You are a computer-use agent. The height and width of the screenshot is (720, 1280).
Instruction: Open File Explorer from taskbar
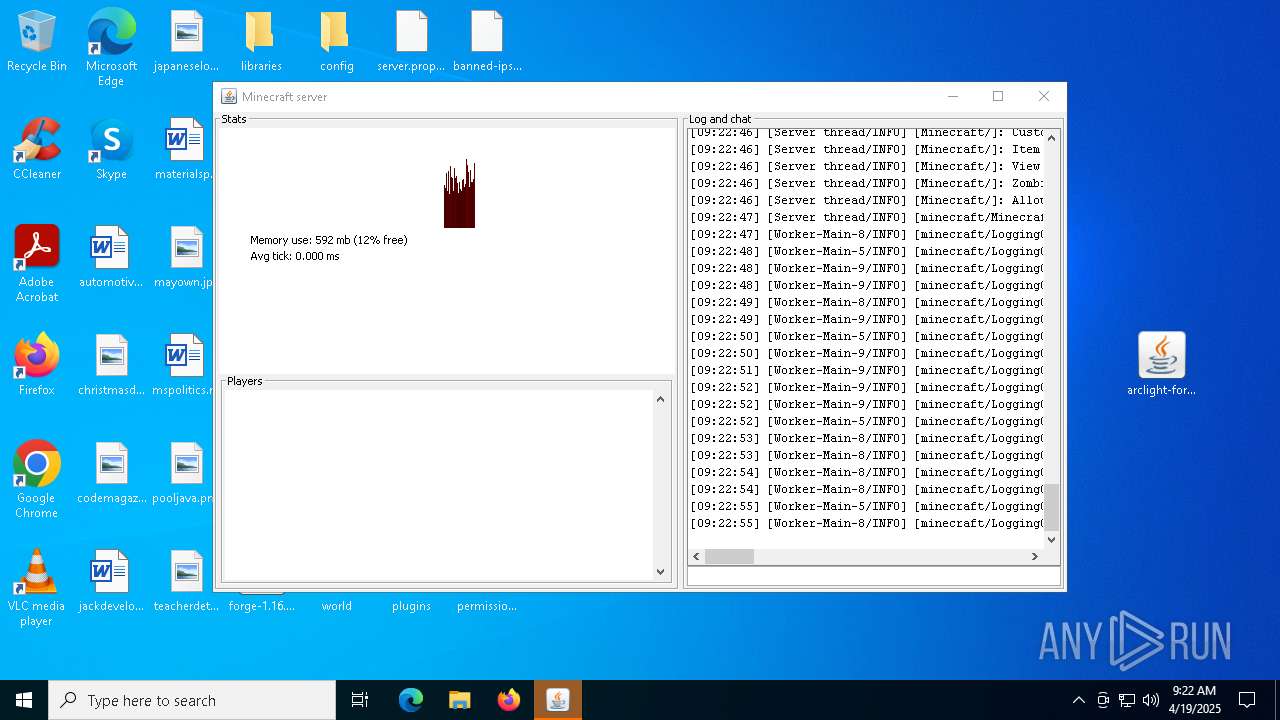click(460, 700)
